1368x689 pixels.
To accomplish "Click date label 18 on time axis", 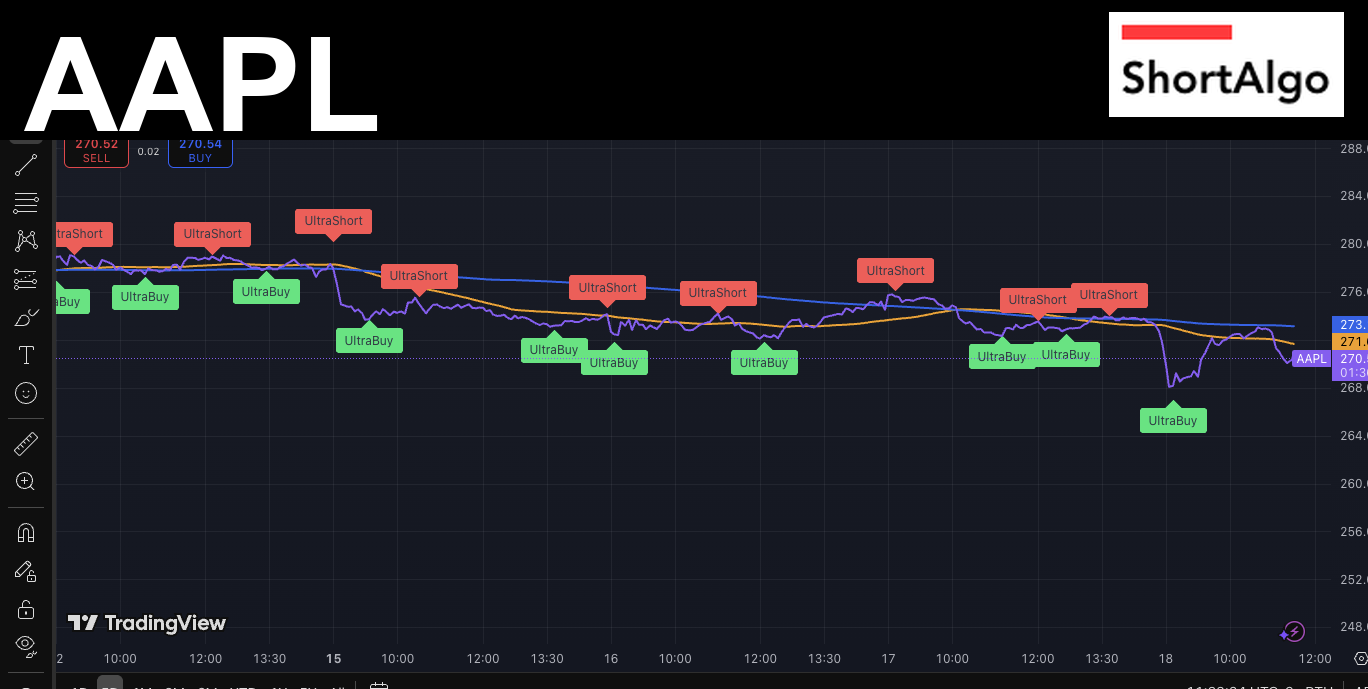I will pos(1166,659).
